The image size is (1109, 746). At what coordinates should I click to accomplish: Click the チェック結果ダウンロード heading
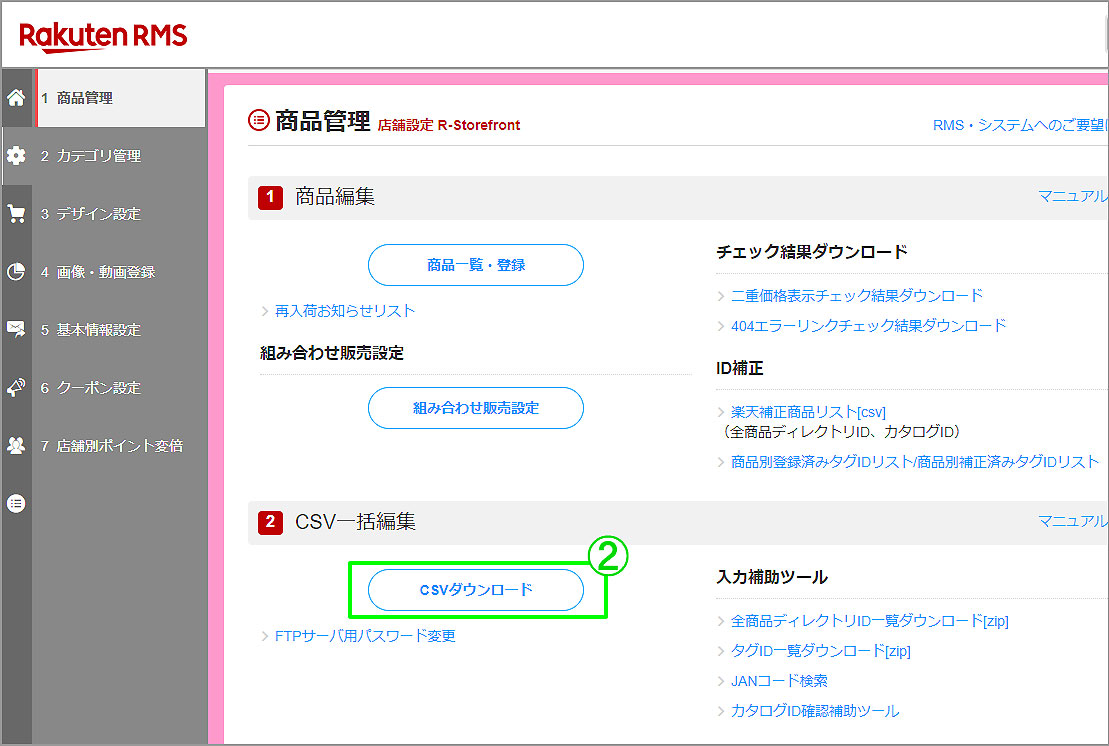[811, 252]
